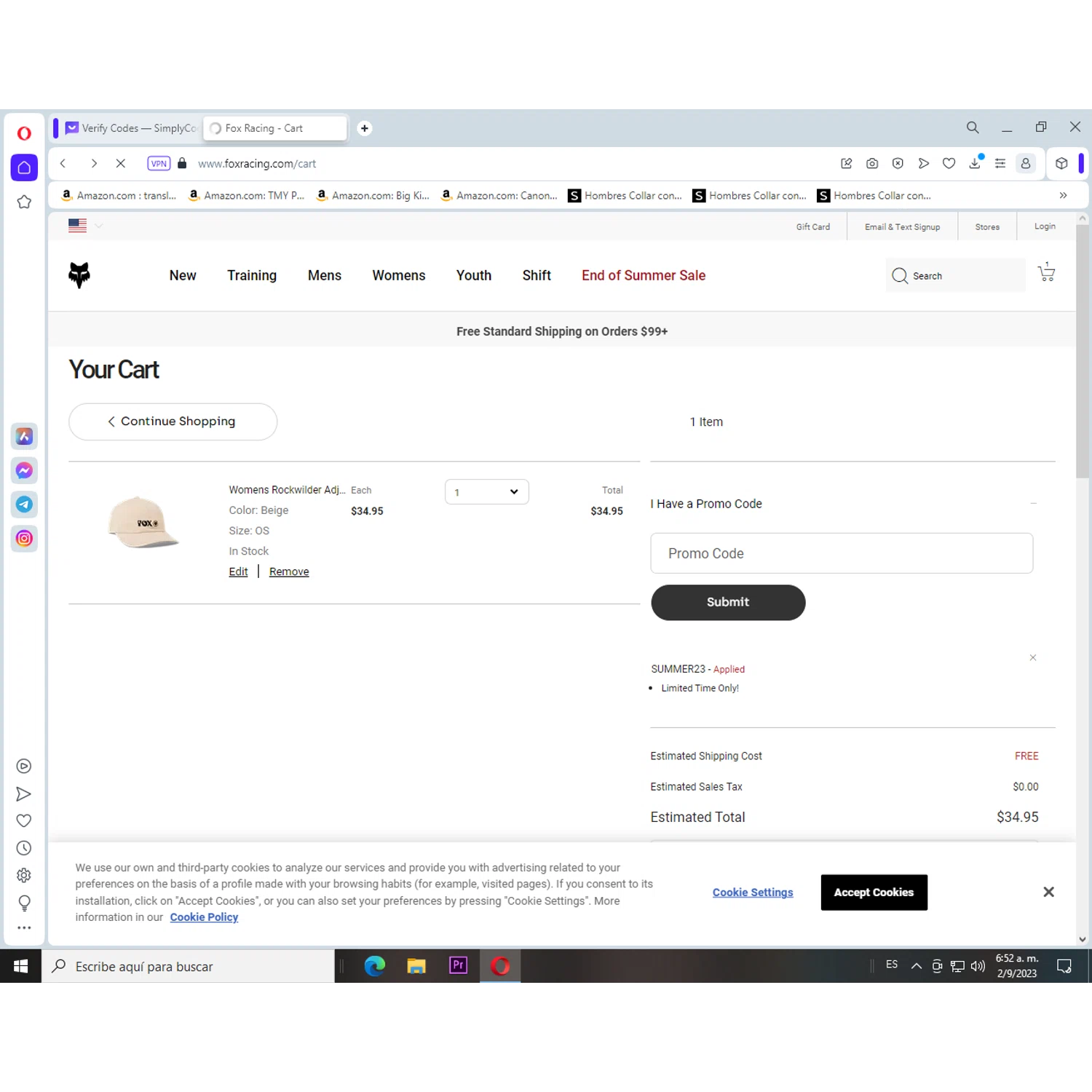Open the Amazon.com: TMY P... bookmark
This screenshot has width=1092, height=1092.
247,196
